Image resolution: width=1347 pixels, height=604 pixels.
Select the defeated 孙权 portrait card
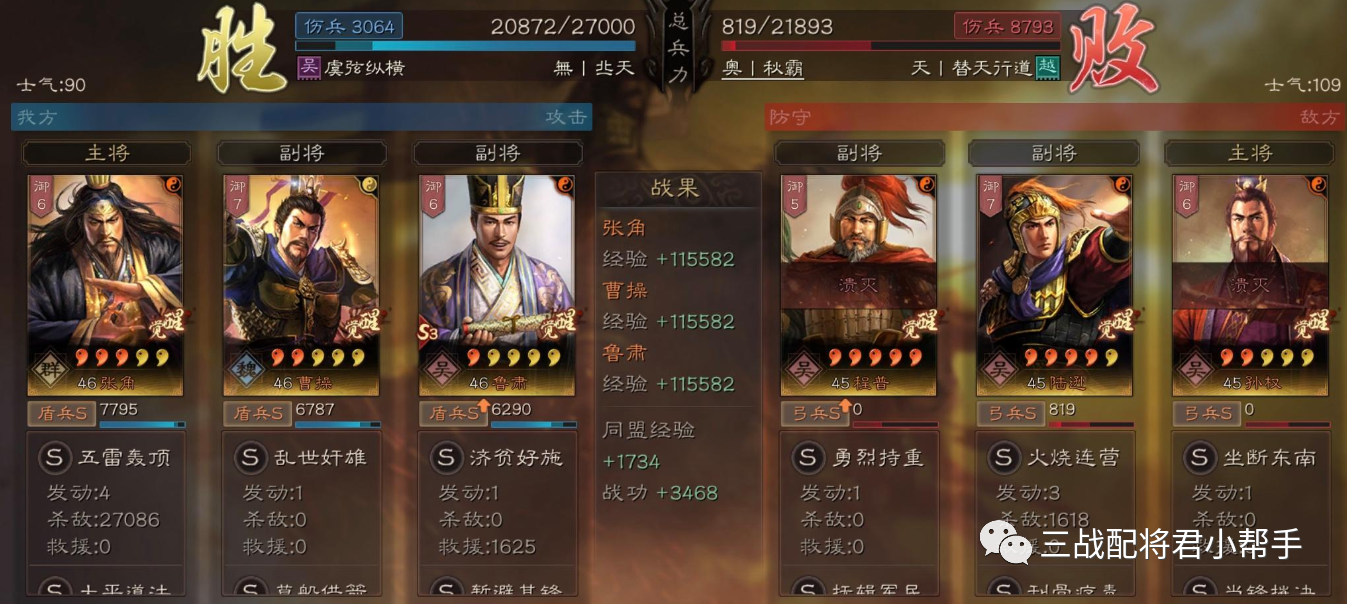(1251, 284)
